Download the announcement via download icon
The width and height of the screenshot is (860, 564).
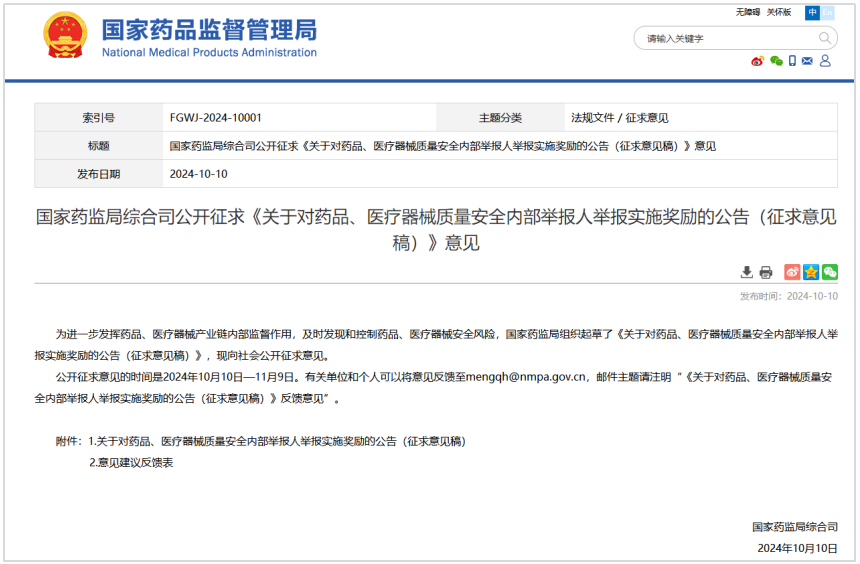click(746, 272)
